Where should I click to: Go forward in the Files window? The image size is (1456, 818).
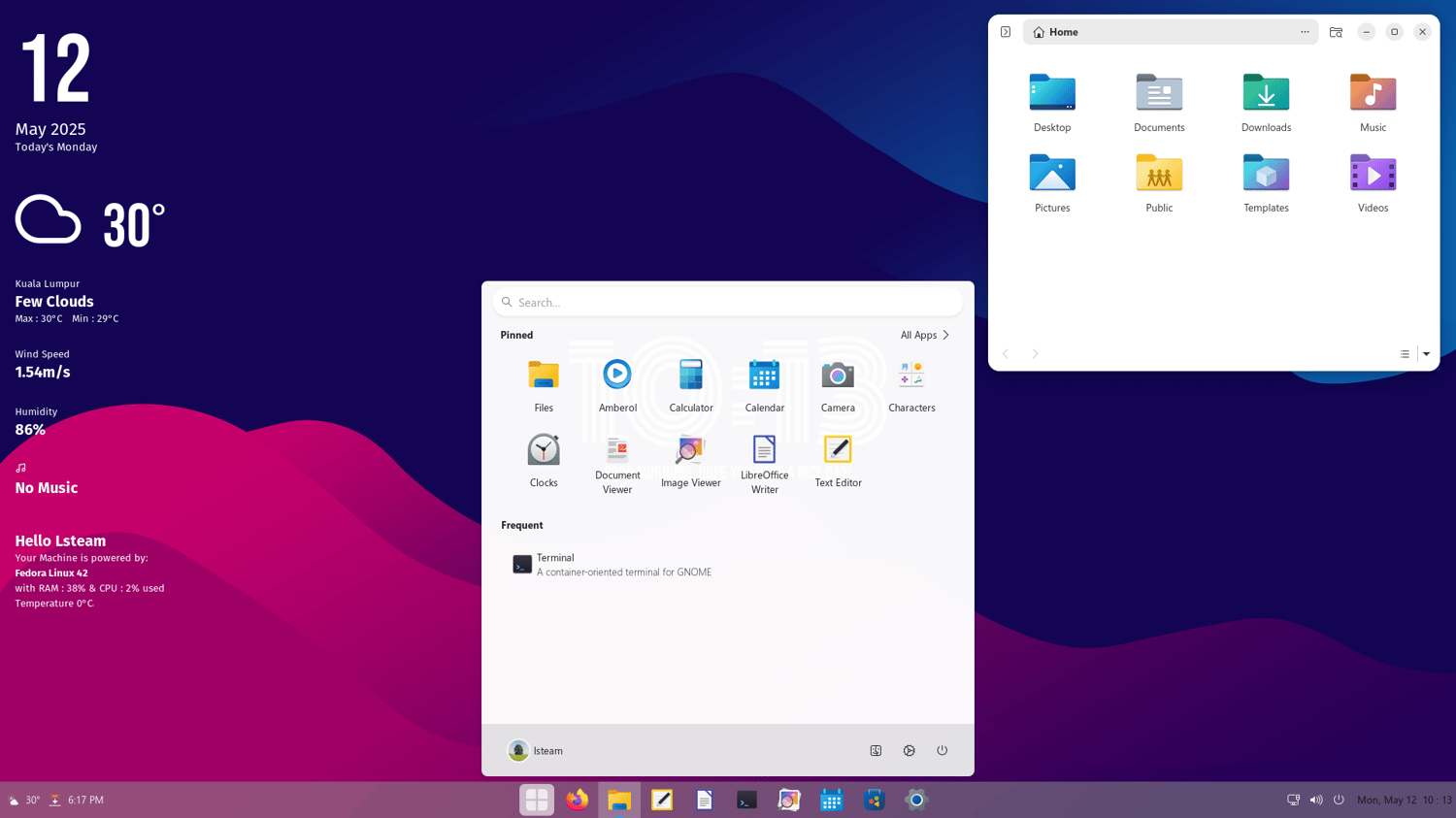[x=1035, y=354]
